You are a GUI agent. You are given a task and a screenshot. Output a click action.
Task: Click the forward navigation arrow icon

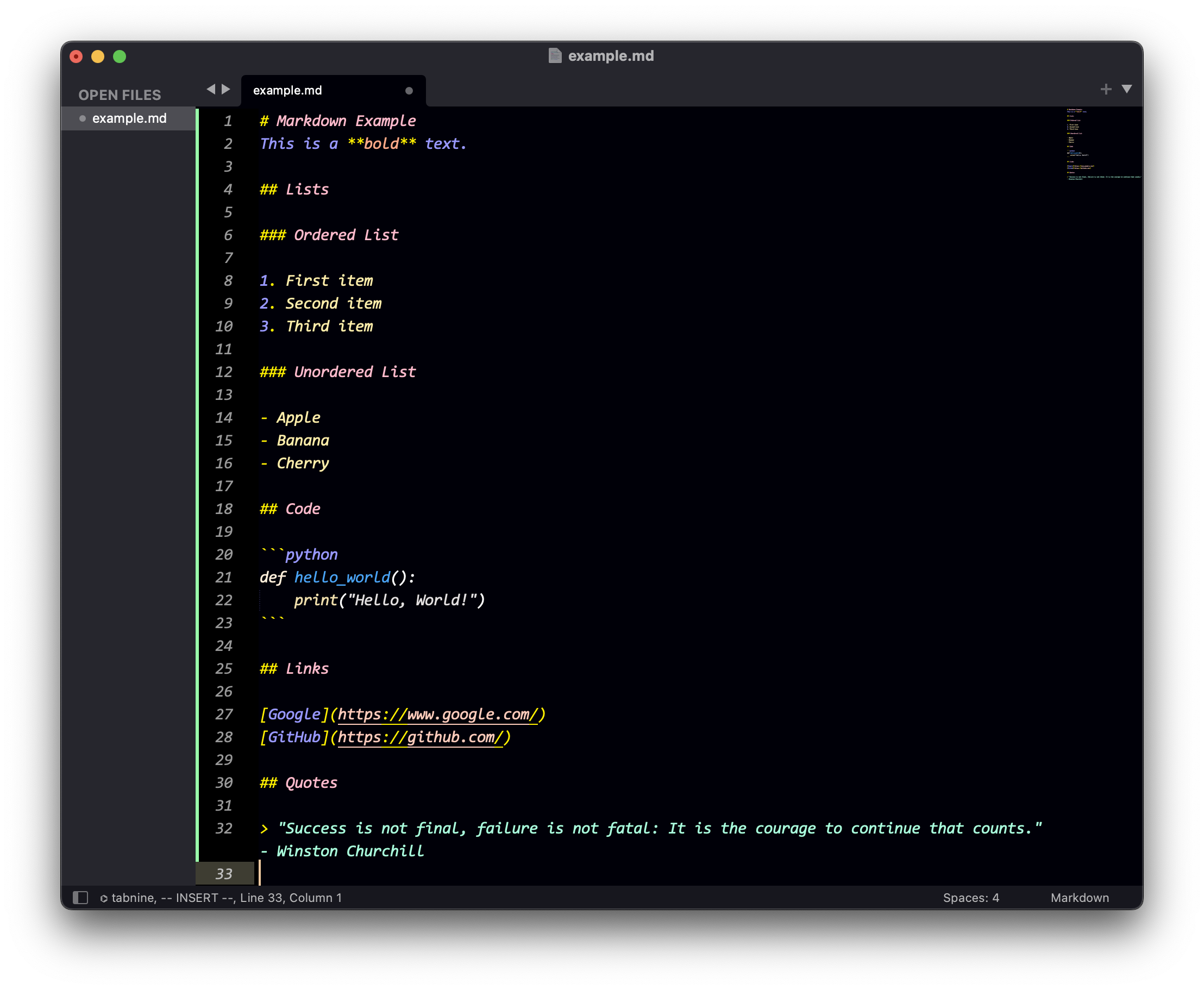click(x=226, y=90)
